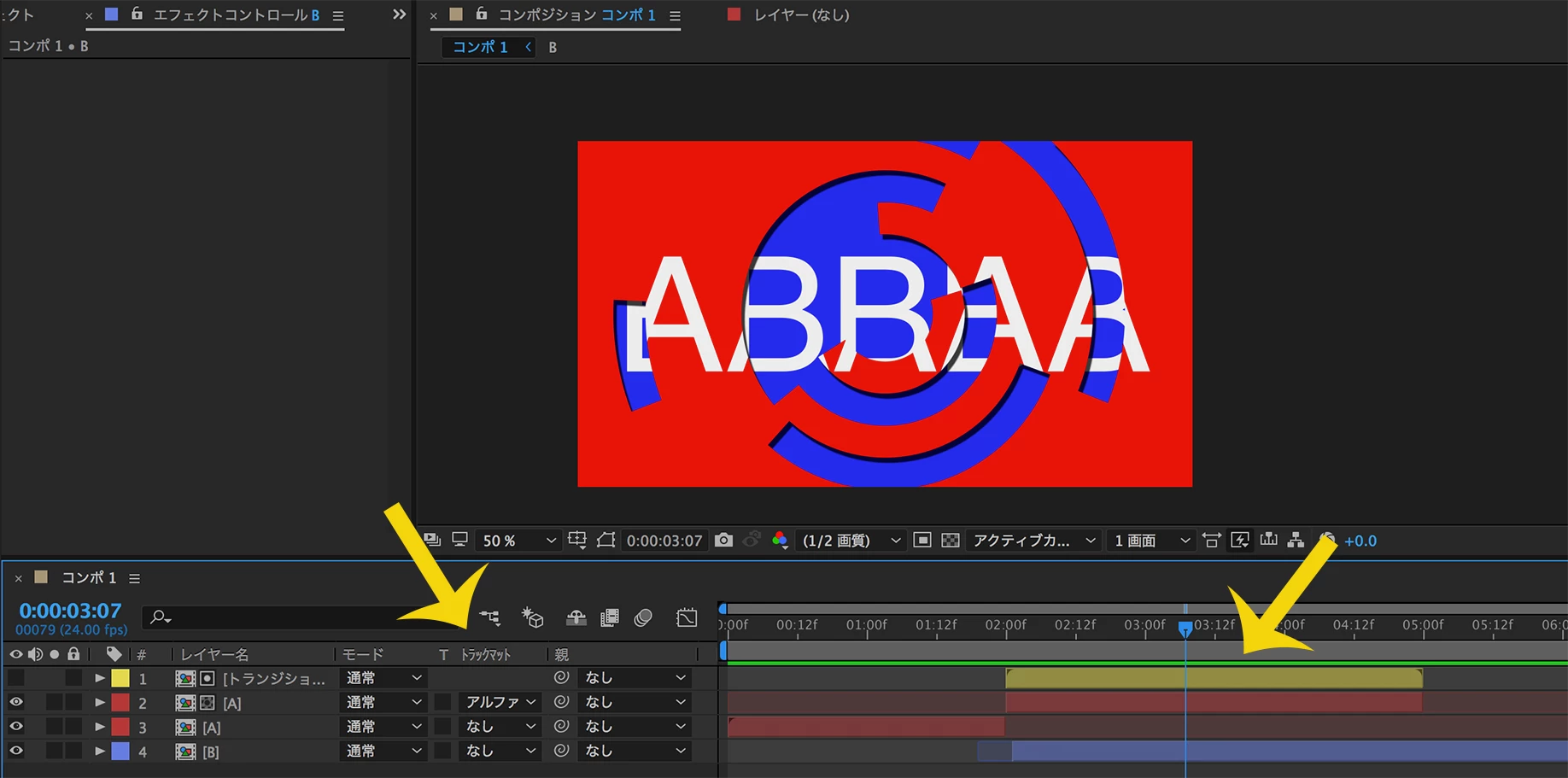Open the Composition Mini-Flowchart in the timeline
The height and width of the screenshot is (778, 1568).
[489, 617]
